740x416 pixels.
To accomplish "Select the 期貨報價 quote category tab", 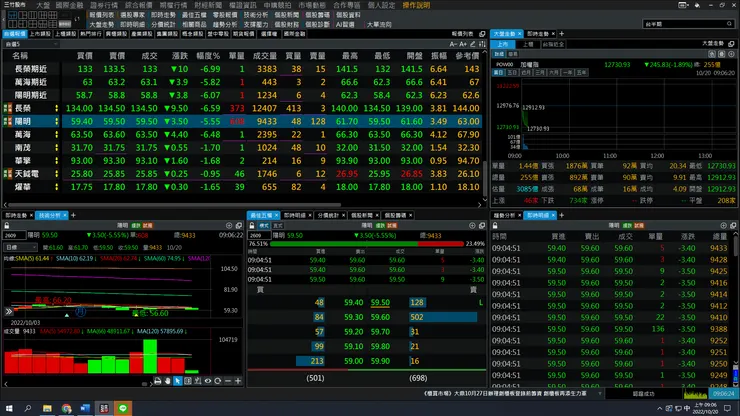I will [244, 34].
